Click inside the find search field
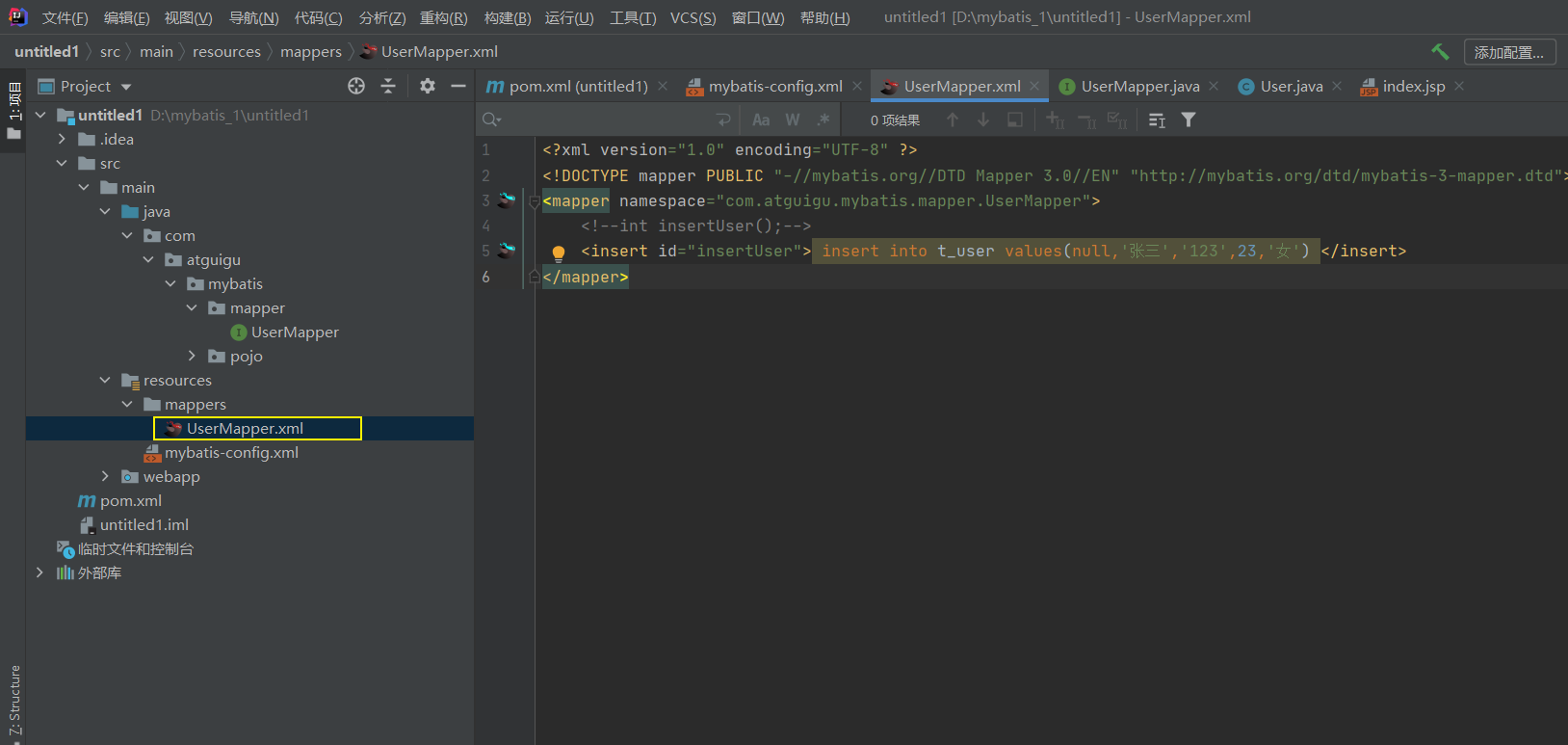This screenshot has width=1568, height=745. [x=607, y=120]
